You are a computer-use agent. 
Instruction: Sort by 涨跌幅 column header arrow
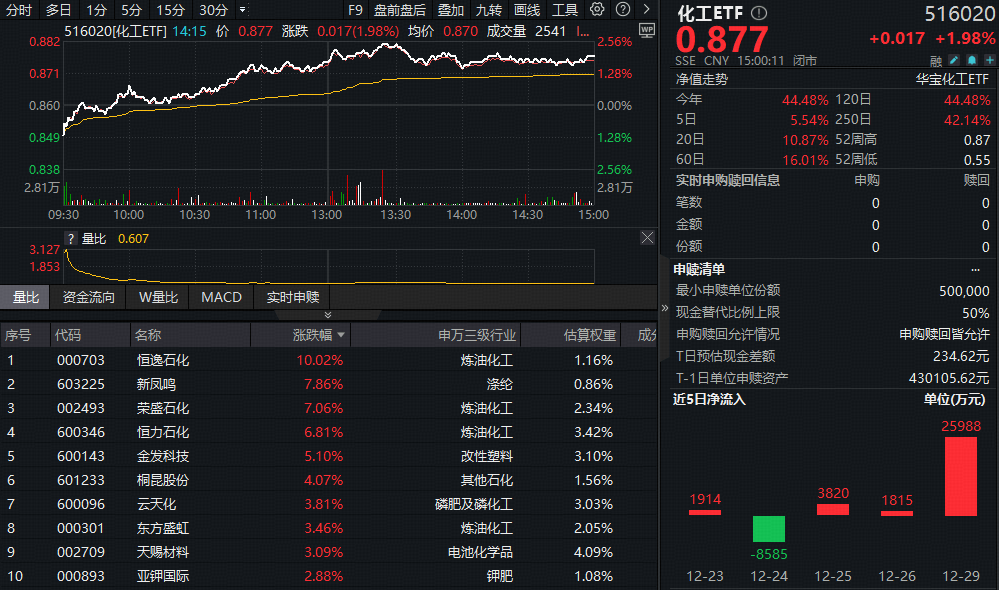coord(341,335)
